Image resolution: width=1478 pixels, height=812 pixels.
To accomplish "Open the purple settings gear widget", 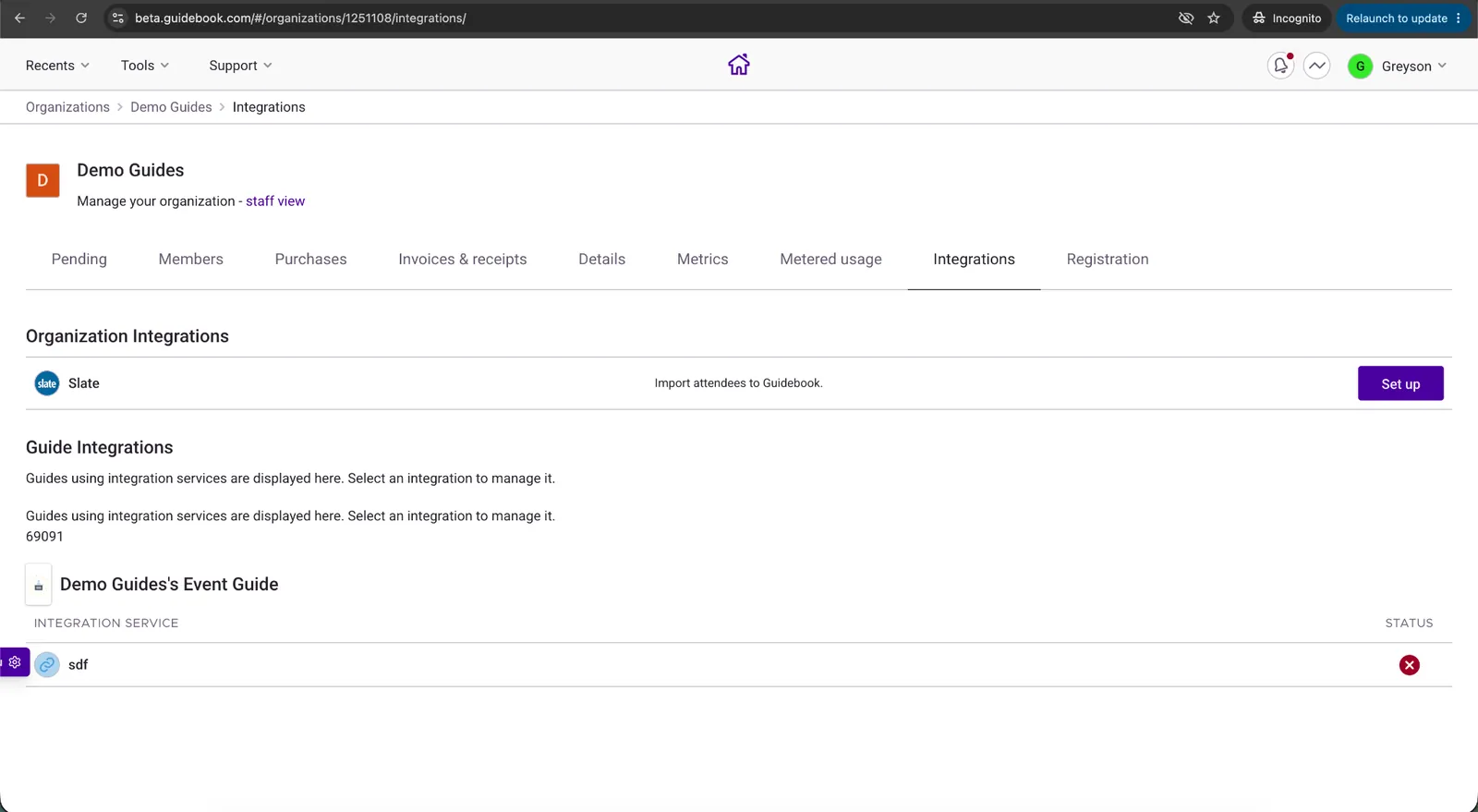I will [15, 662].
